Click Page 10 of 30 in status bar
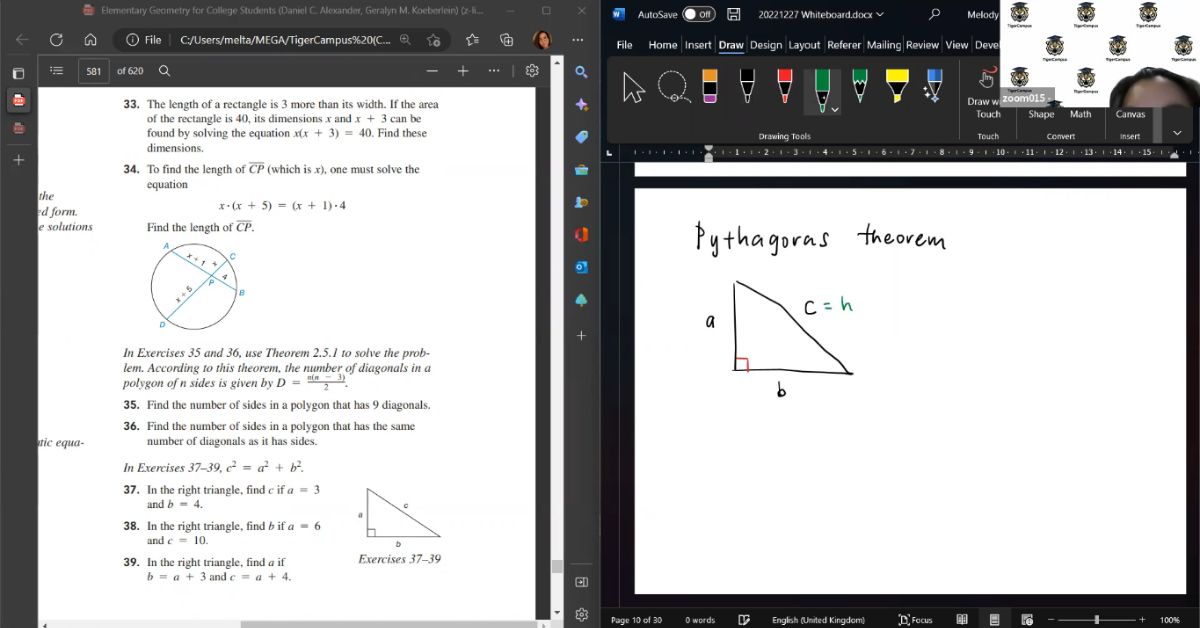 point(636,620)
